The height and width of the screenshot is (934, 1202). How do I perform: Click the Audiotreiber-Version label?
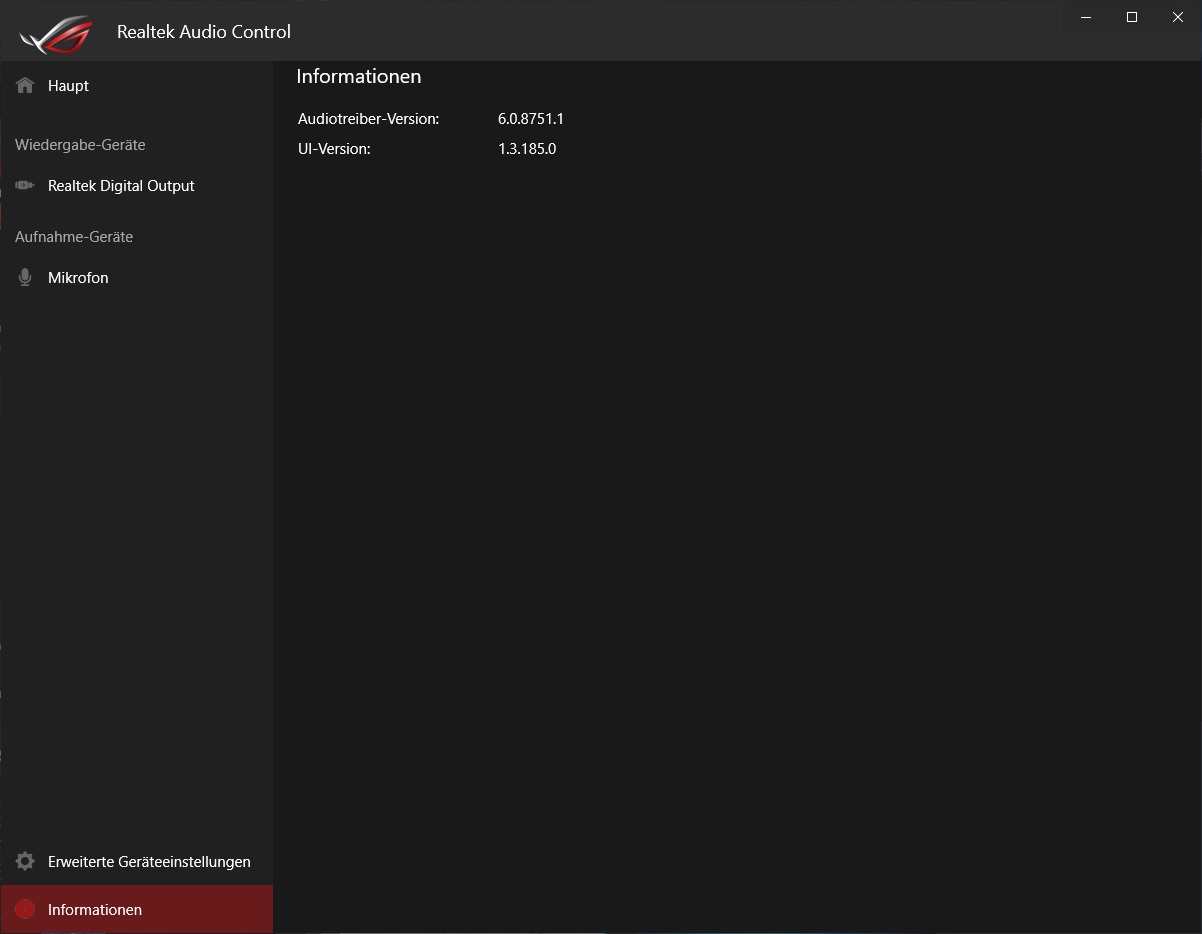(x=369, y=119)
